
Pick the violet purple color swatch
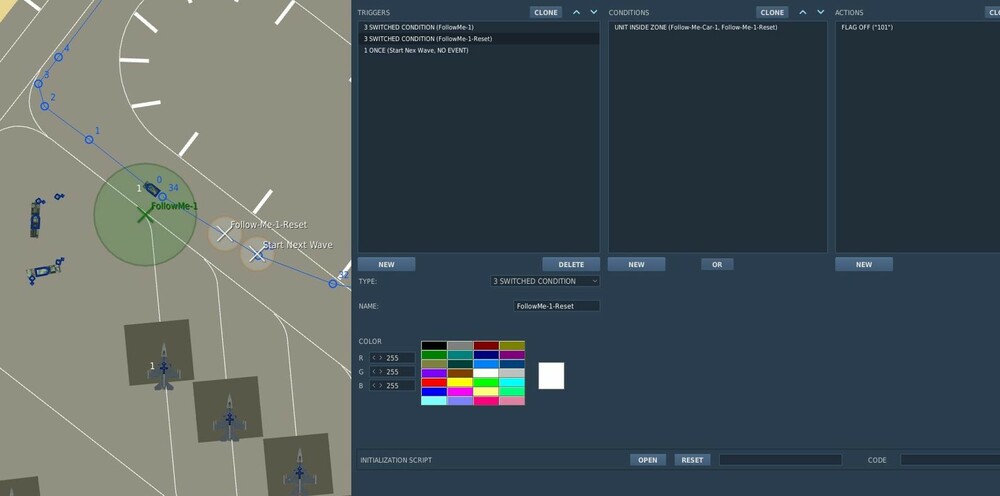click(x=434, y=373)
